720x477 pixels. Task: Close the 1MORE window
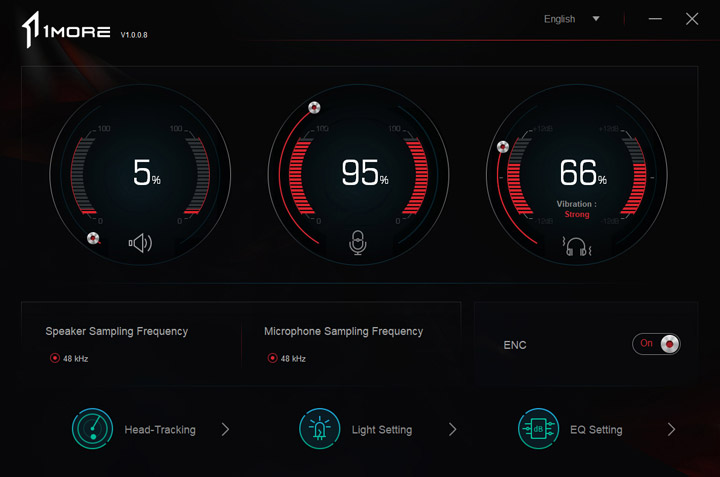[x=692, y=19]
